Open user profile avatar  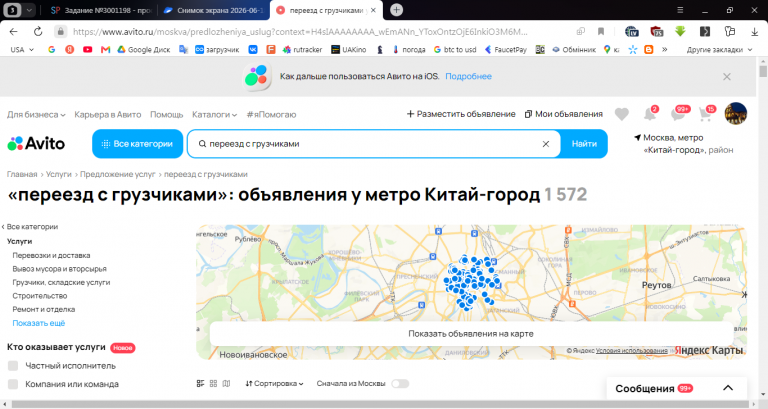736,114
